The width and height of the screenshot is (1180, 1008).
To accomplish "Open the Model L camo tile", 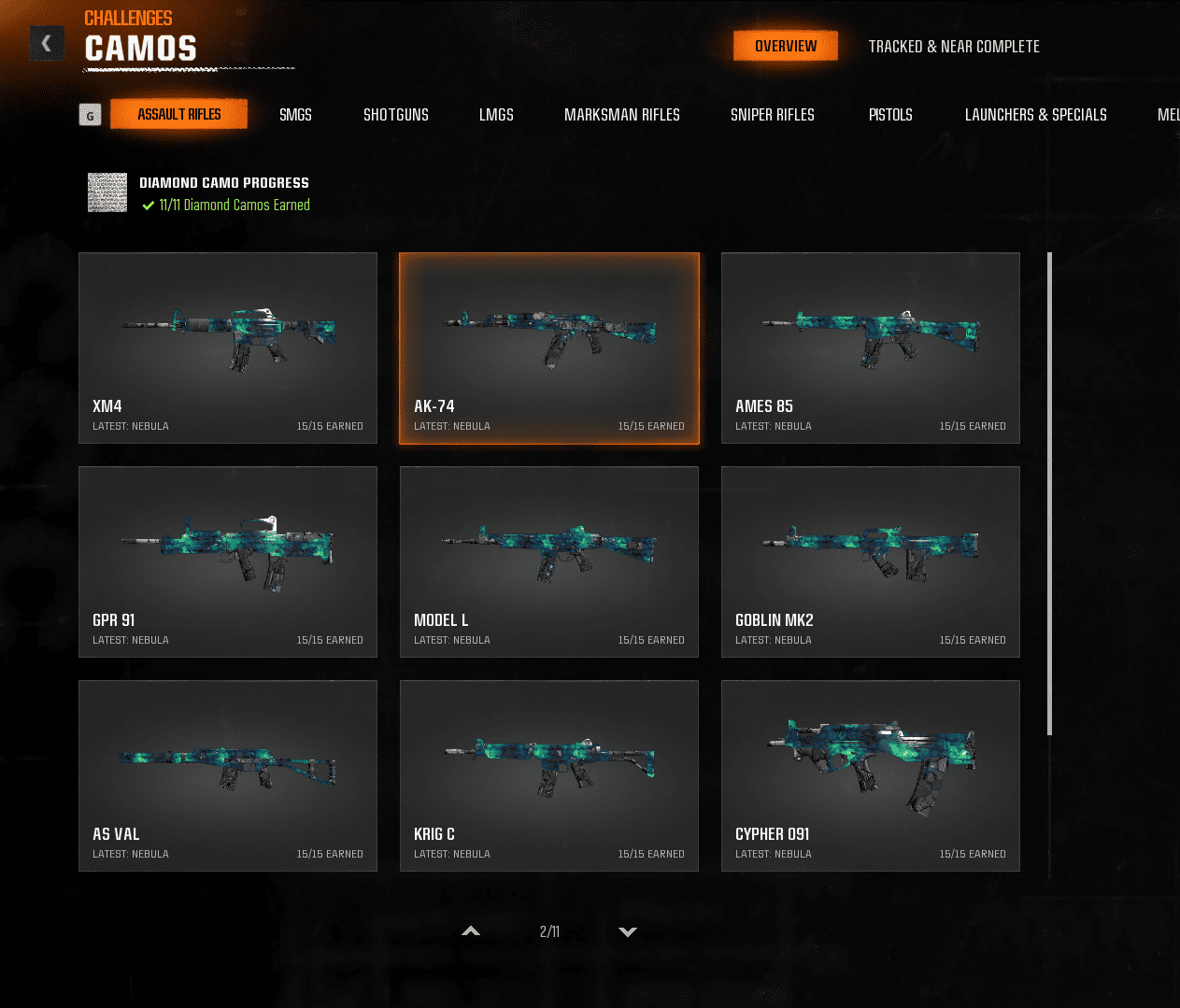I will pyautogui.click(x=549, y=561).
